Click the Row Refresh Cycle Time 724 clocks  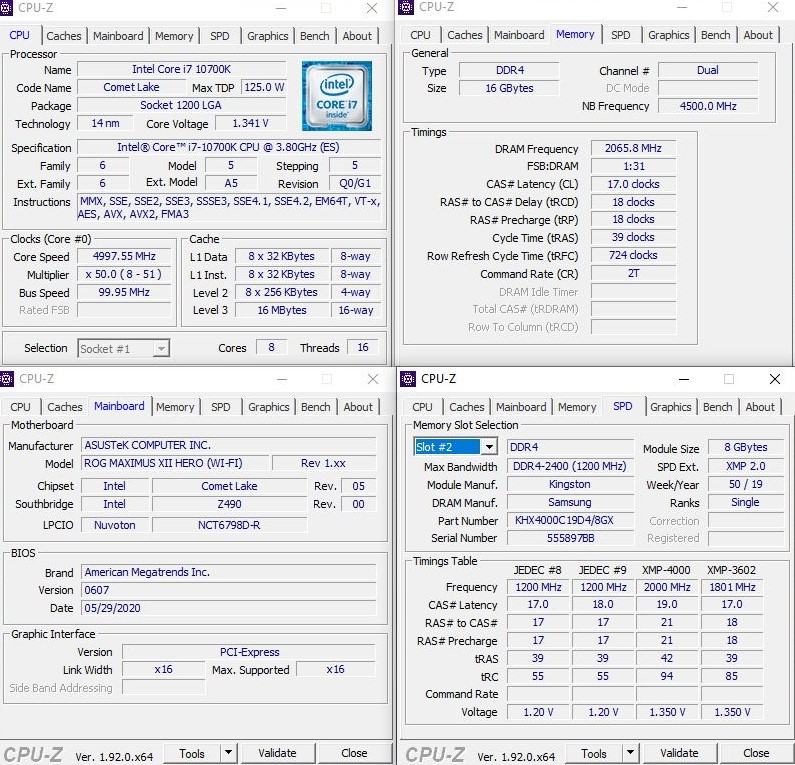(x=633, y=255)
